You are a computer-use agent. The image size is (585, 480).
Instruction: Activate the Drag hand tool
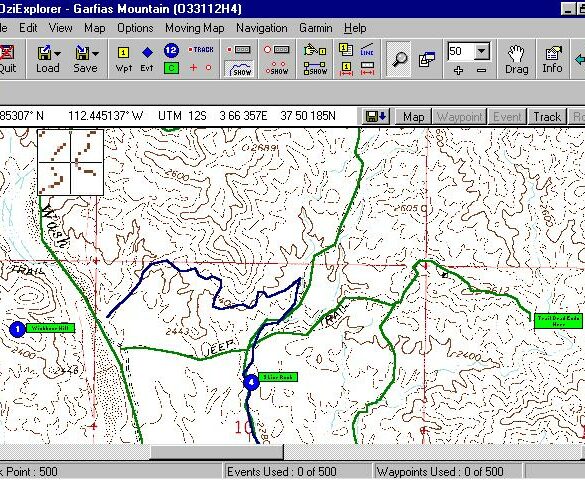click(517, 59)
